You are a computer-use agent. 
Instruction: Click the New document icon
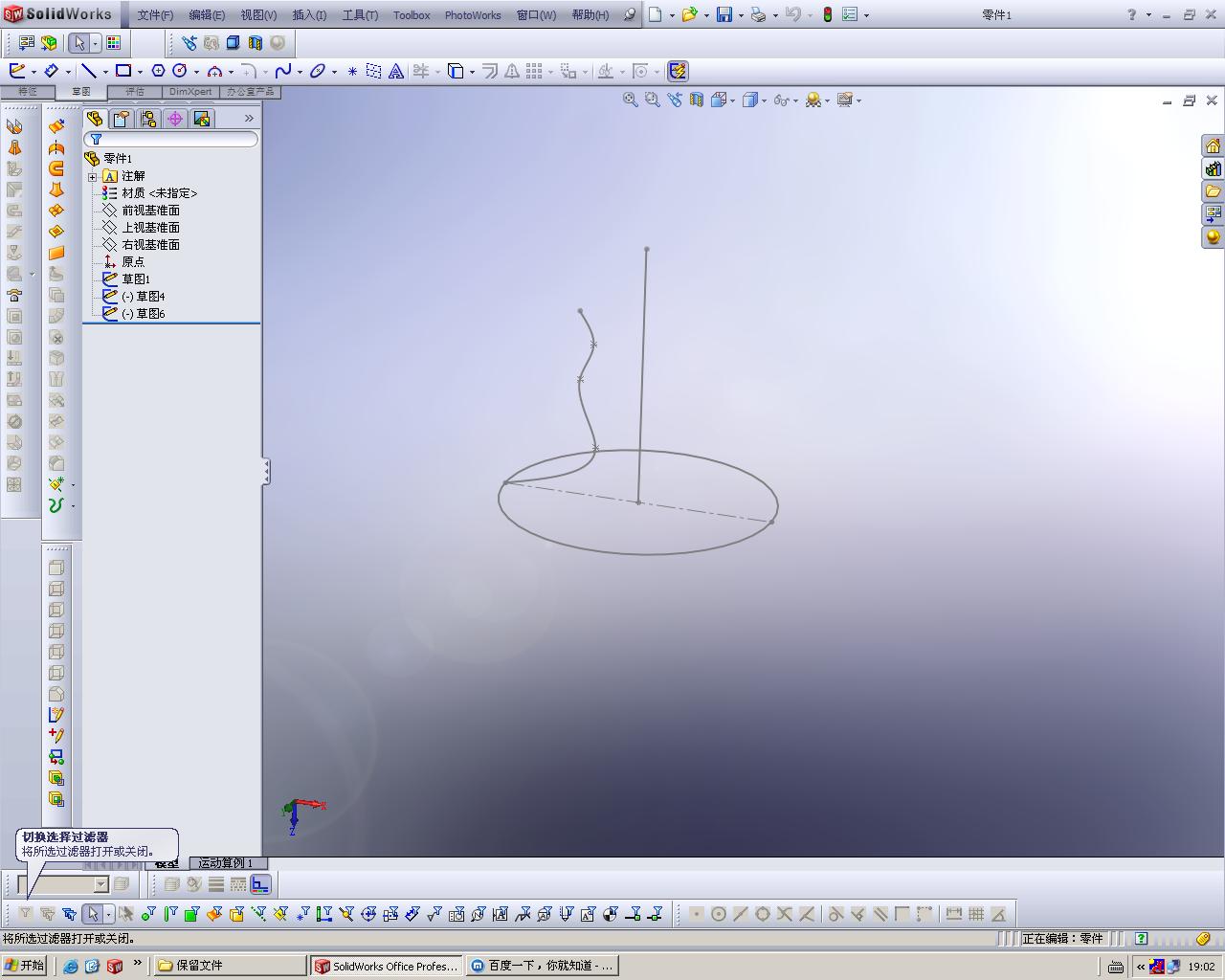point(656,14)
